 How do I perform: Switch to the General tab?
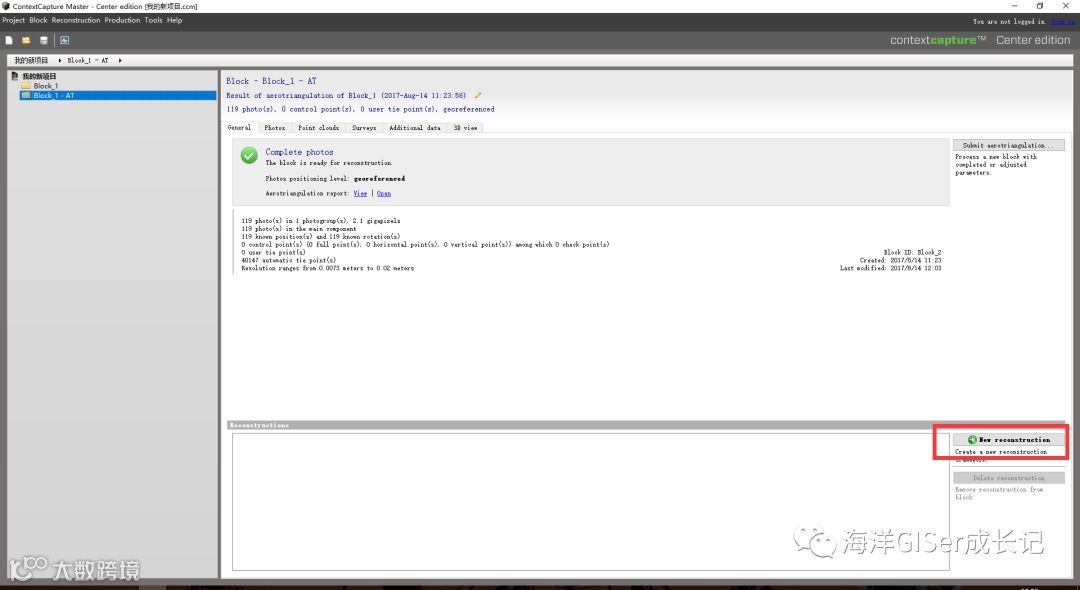click(x=239, y=127)
